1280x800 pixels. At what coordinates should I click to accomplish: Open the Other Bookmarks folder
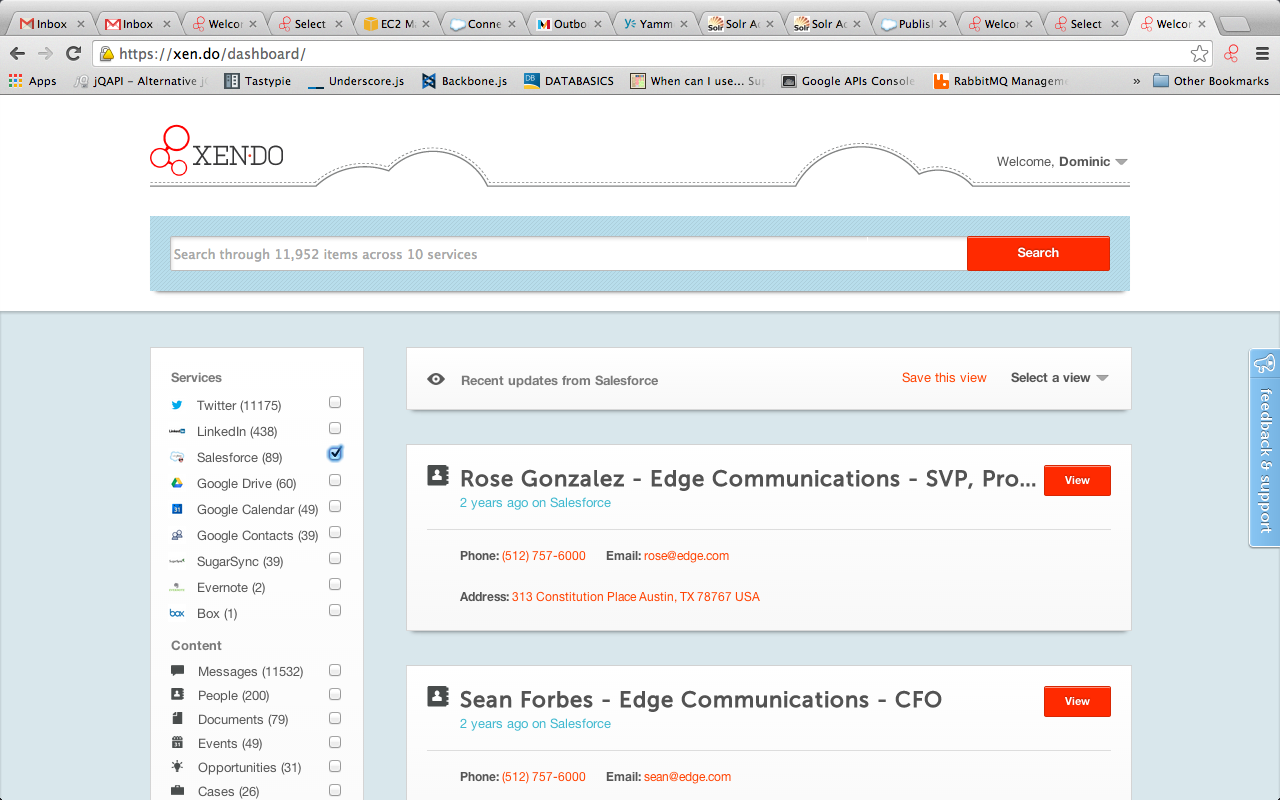[x=1211, y=81]
